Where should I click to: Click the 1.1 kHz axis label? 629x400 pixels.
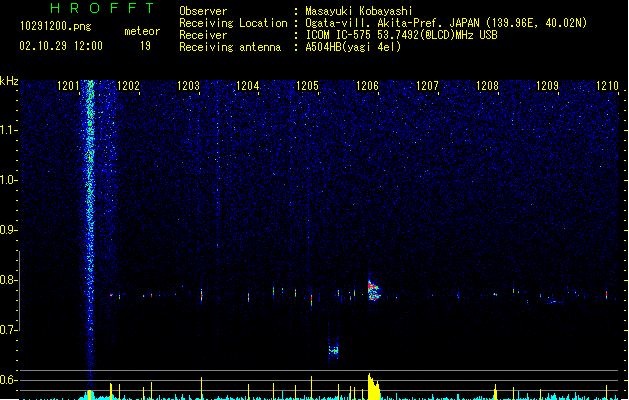[x=9, y=130]
